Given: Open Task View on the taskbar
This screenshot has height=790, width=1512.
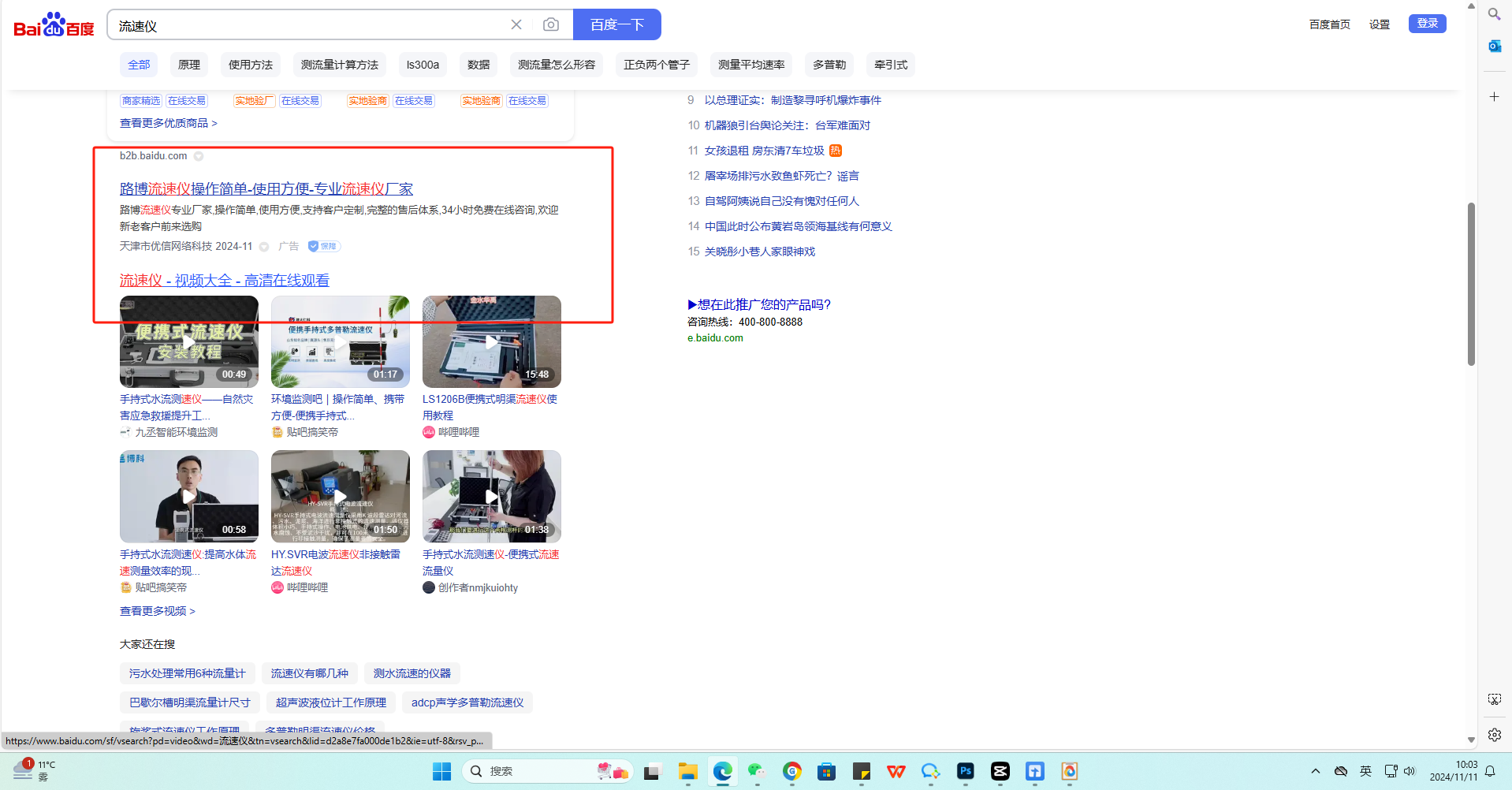Looking at the screenshot, I should click(x=652, y=771).
